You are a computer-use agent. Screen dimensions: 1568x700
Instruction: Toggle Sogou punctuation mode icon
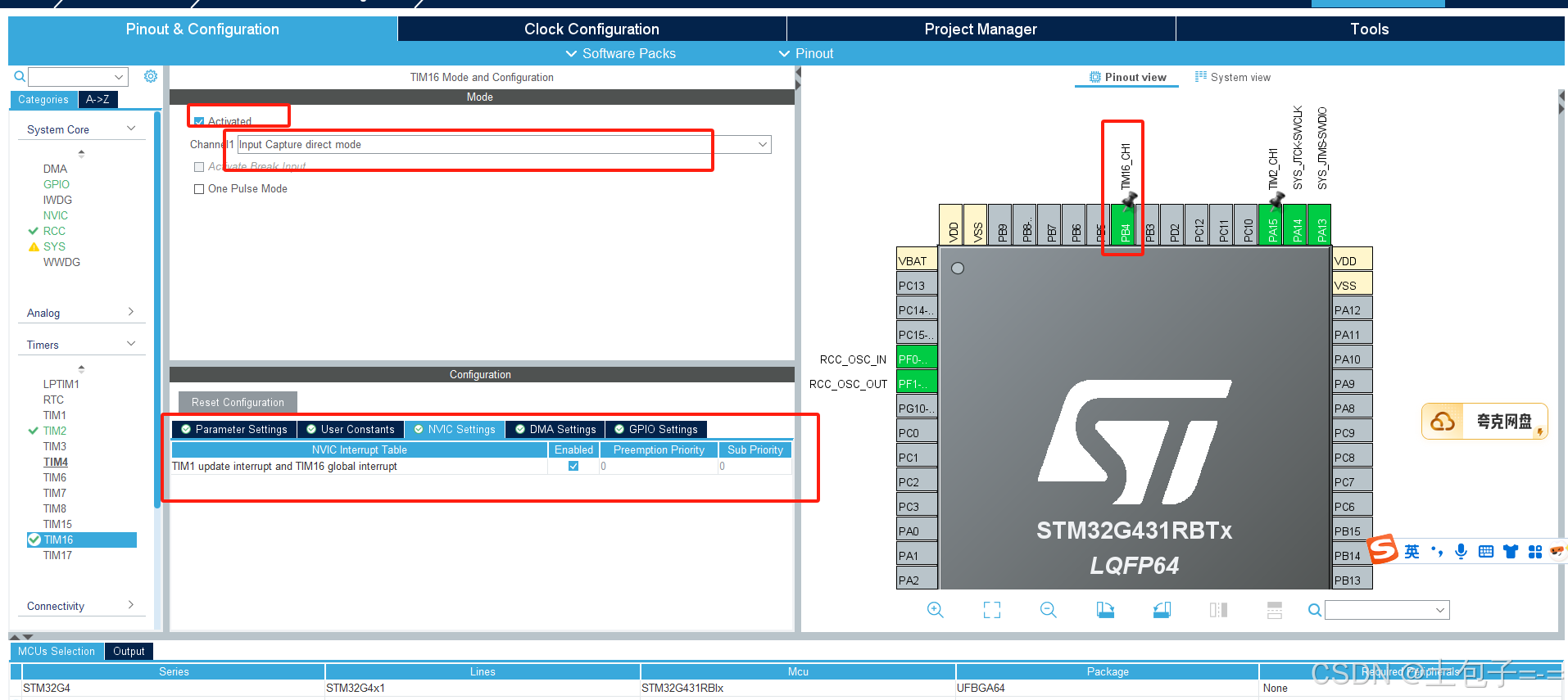[x=1437, y=552]
